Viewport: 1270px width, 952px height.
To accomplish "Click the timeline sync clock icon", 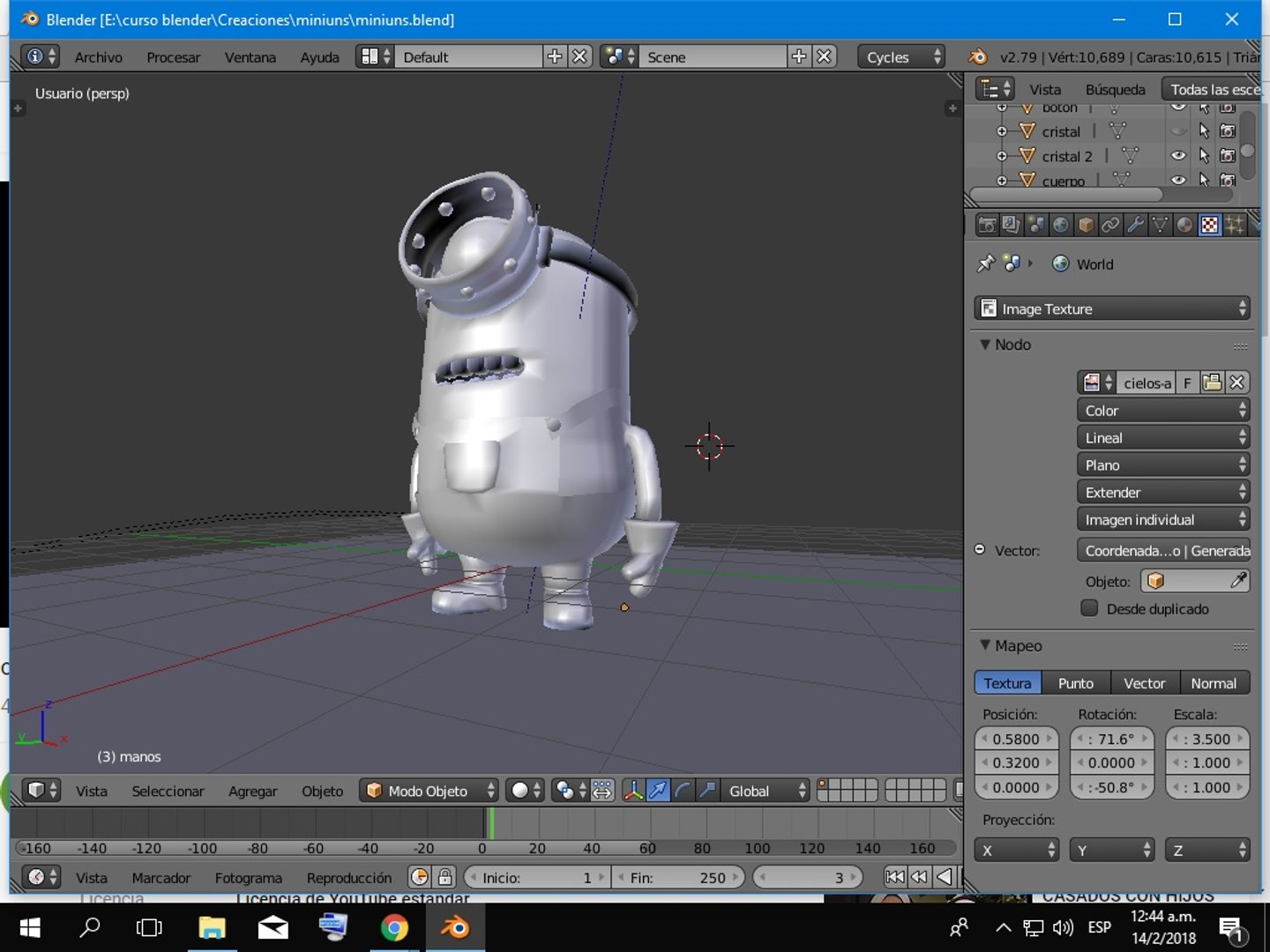I will (x=420, y=877).
